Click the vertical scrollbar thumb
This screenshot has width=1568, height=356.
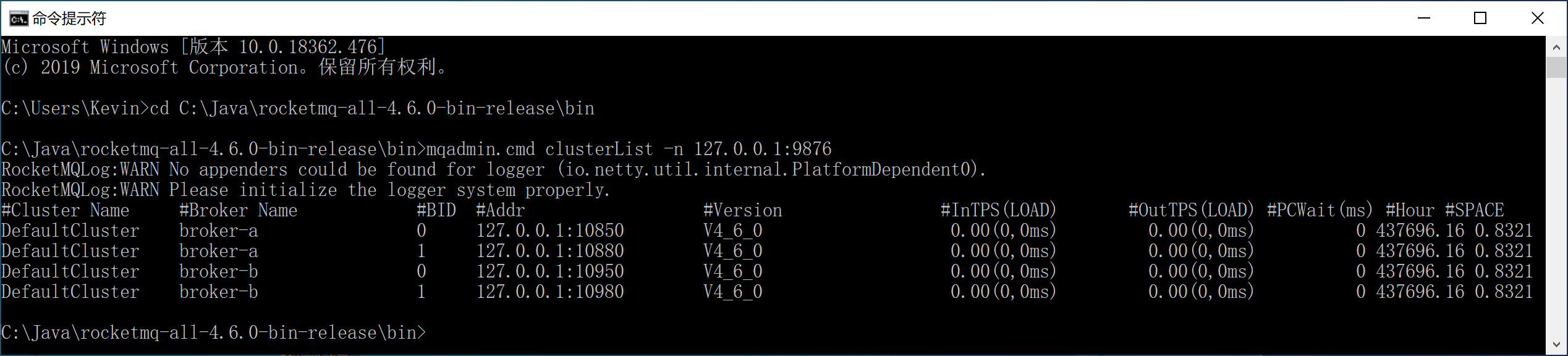[x=1556, y=67]
